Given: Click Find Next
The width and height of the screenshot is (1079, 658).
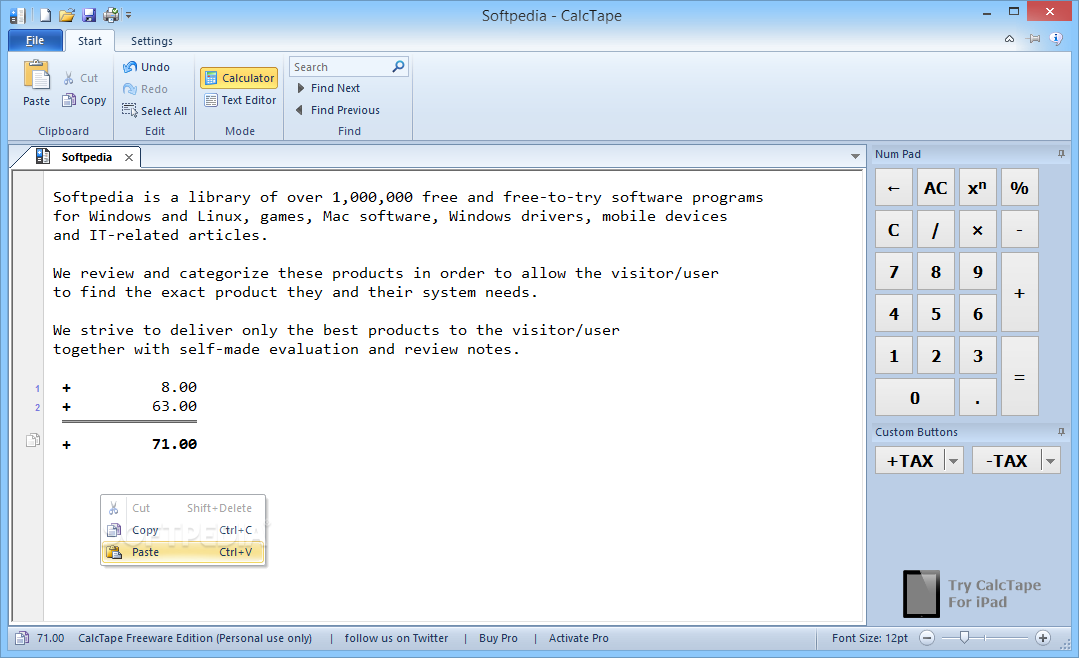Looking at the screenshot, I should coord(328,88).
